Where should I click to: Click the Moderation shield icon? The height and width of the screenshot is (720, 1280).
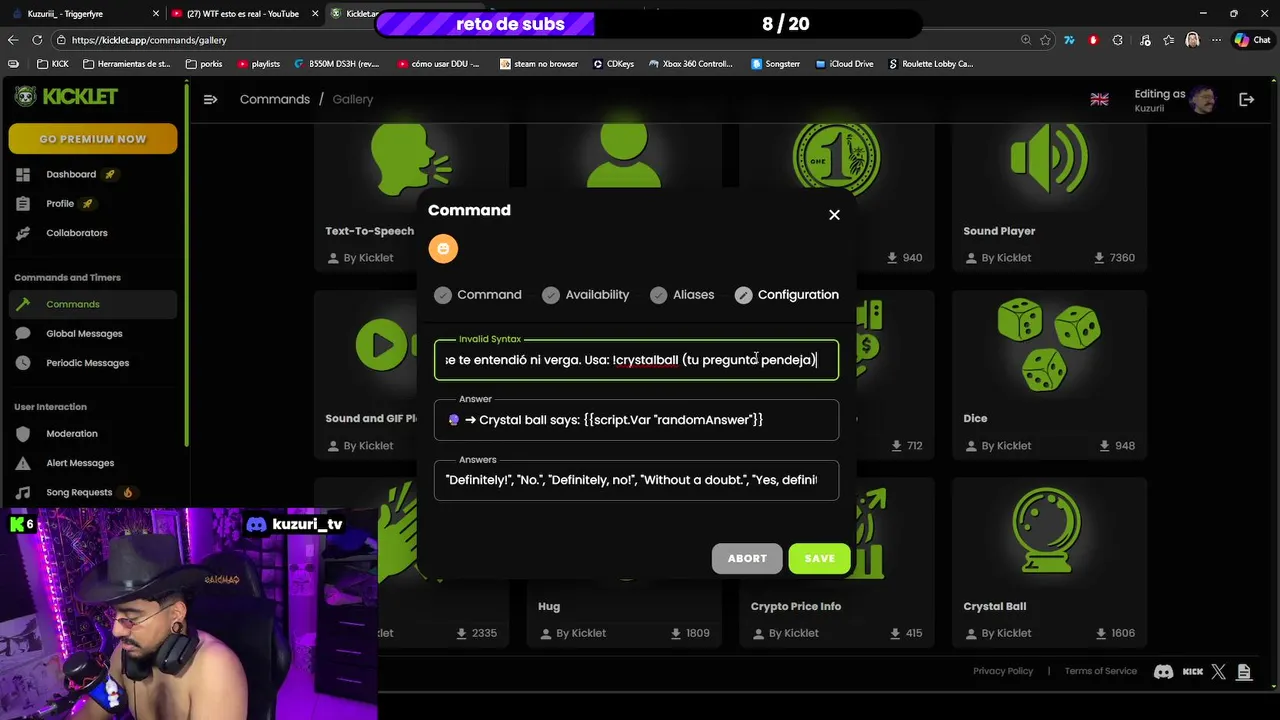23,433
